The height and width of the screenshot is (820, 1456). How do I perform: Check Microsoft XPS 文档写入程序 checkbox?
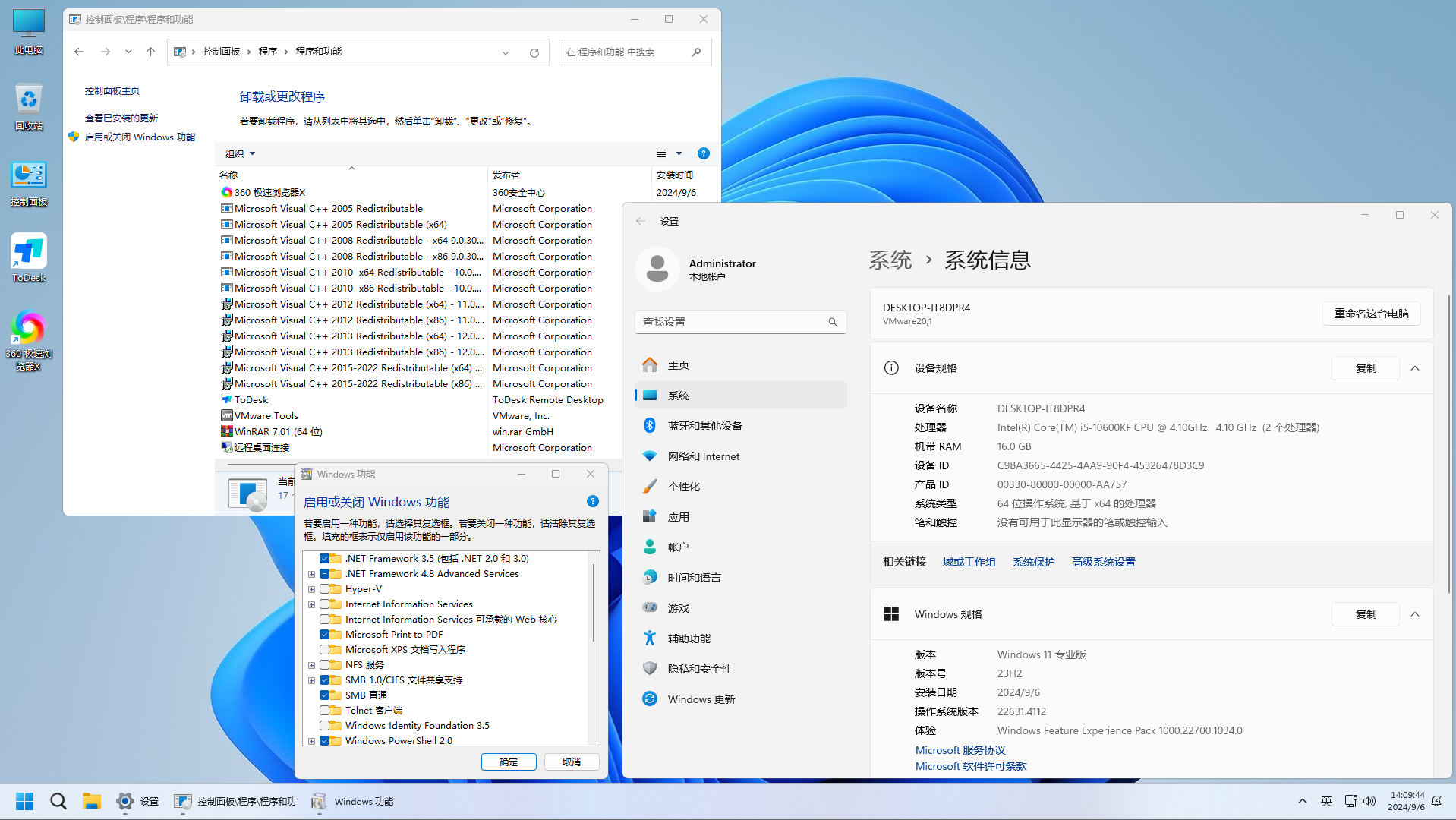325,650
